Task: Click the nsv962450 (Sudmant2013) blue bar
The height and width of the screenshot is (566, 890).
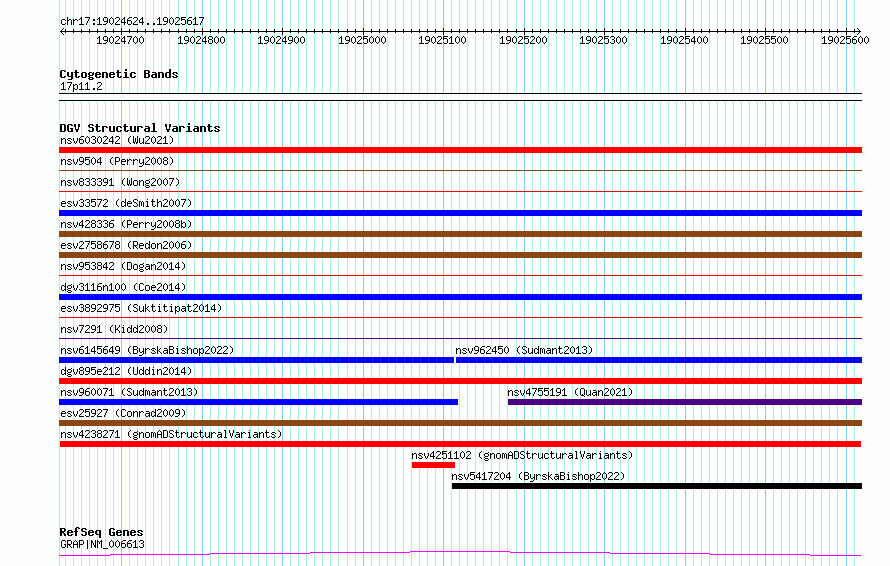Action: 659,360
